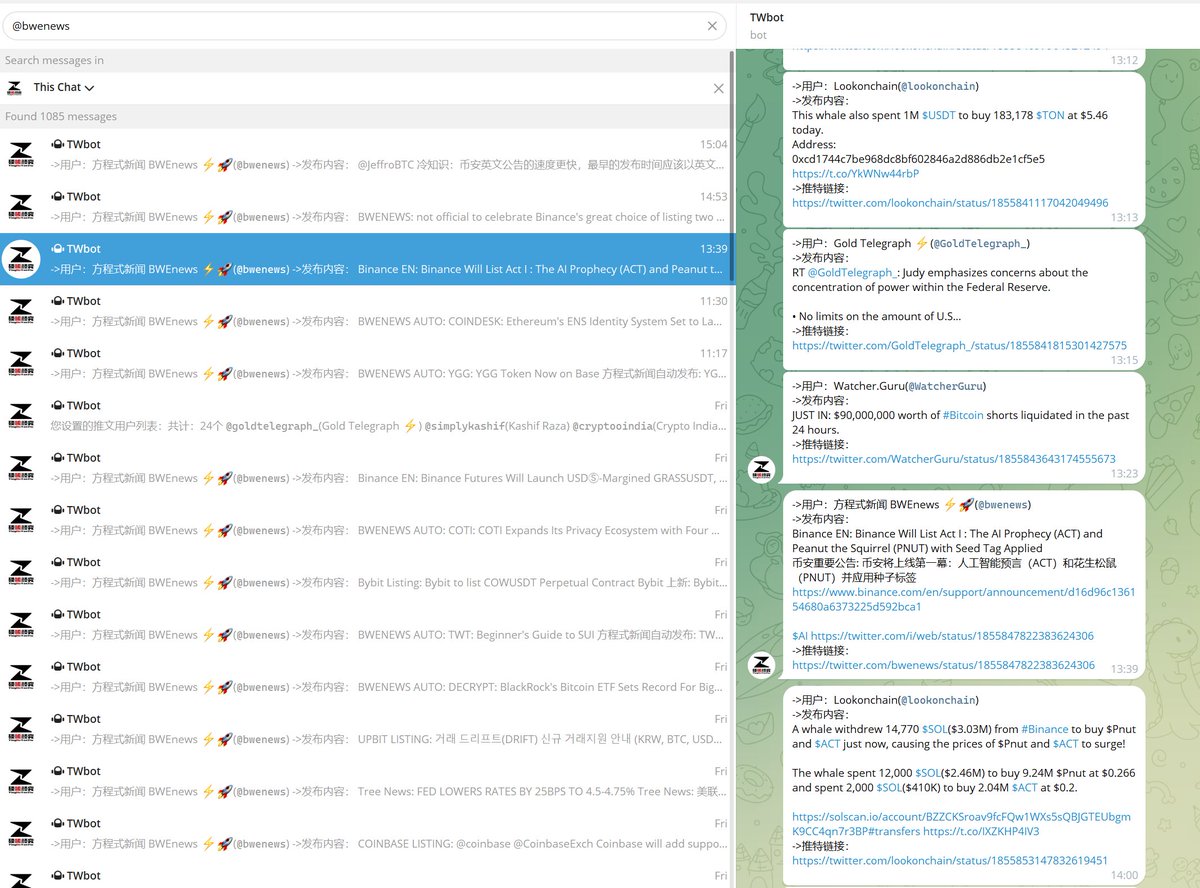Open the Binance support announcement link
This screenshot has height=888, width=1200.
(963, 599)
